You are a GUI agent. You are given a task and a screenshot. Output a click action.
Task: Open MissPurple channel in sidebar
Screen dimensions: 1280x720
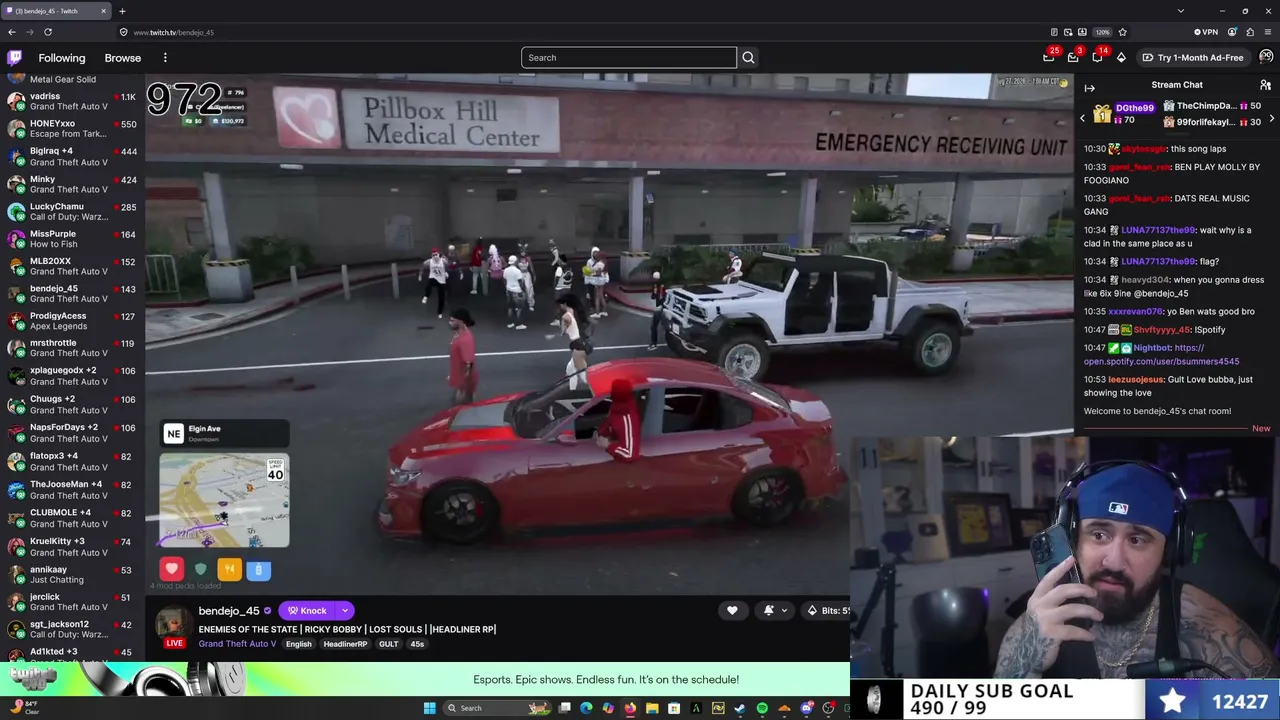click(x=70, y=239)
